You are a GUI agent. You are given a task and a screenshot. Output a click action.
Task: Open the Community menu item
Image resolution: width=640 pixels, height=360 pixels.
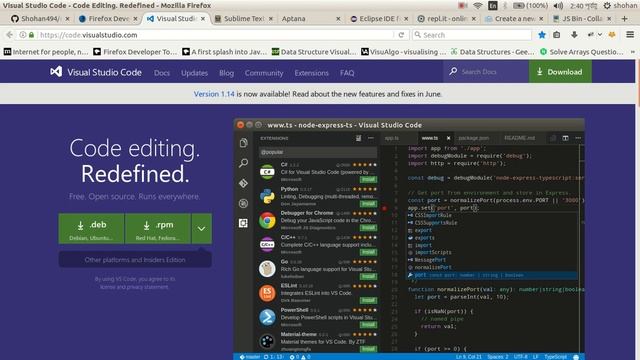tap(264, 73)
